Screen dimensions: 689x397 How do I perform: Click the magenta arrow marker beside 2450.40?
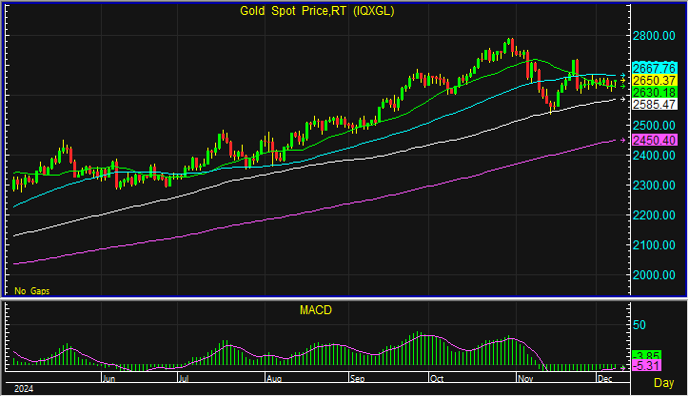pyautogui.click(x=623, y=140)
